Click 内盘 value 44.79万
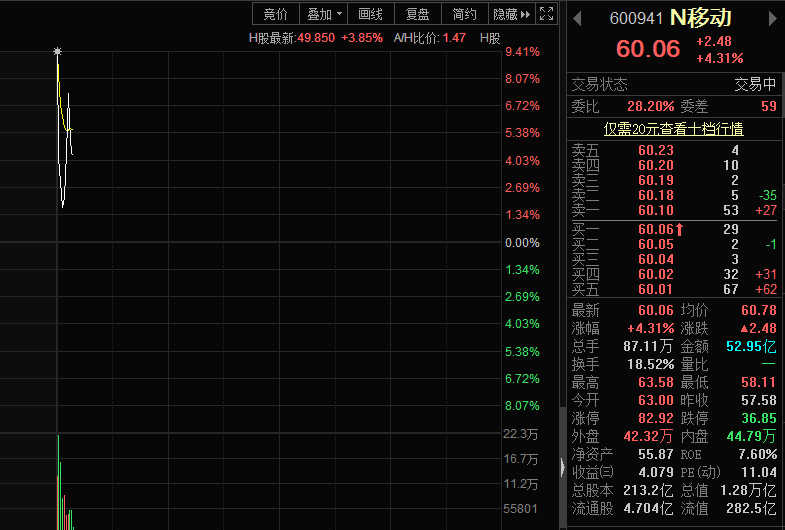This screenshot has width=785, height=530. point(751,436)
